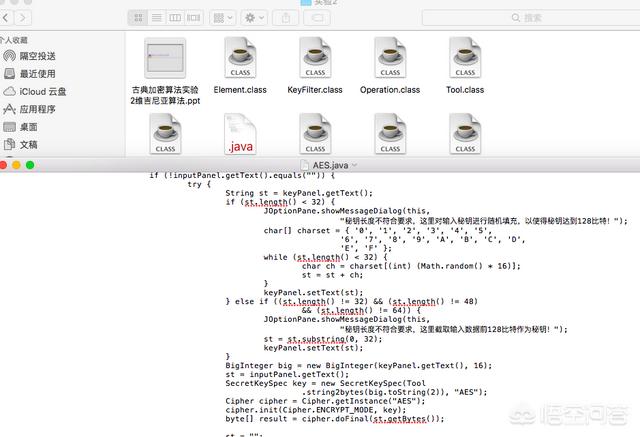Select the class file below KeyFilter.class

[315, 134]
